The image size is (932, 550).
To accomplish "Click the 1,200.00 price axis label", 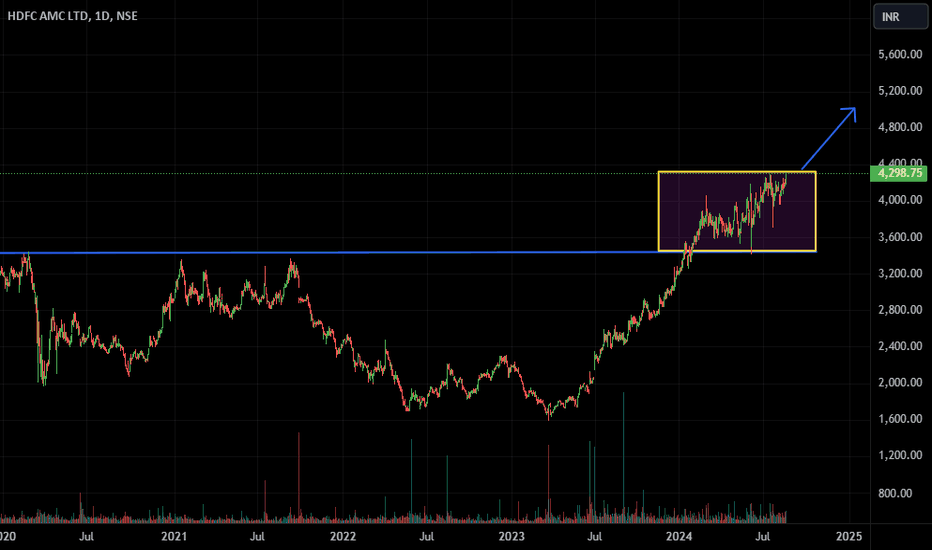I will (x=900, y=455).
